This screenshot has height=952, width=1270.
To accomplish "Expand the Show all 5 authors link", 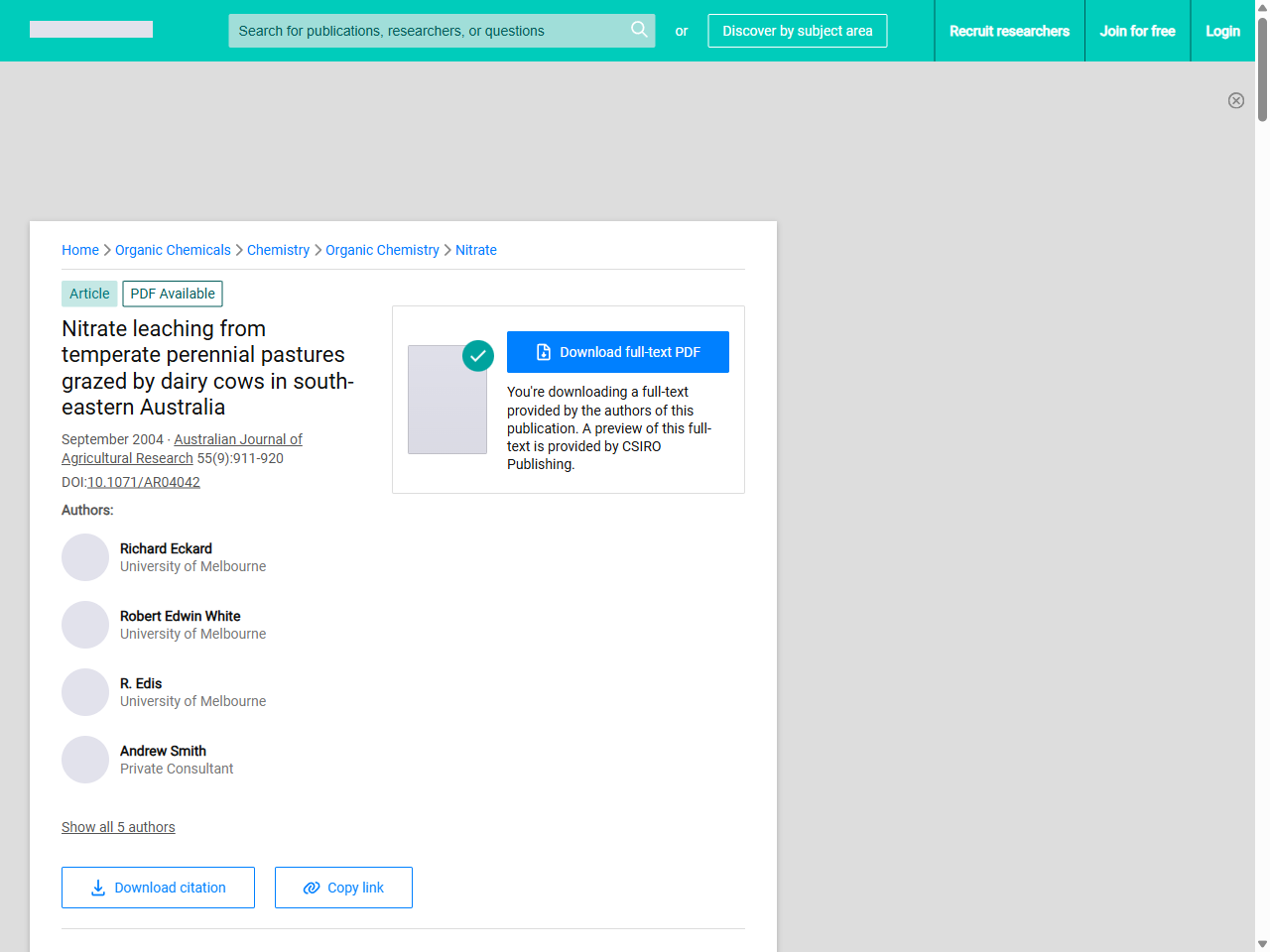I will tap(118, 827).
